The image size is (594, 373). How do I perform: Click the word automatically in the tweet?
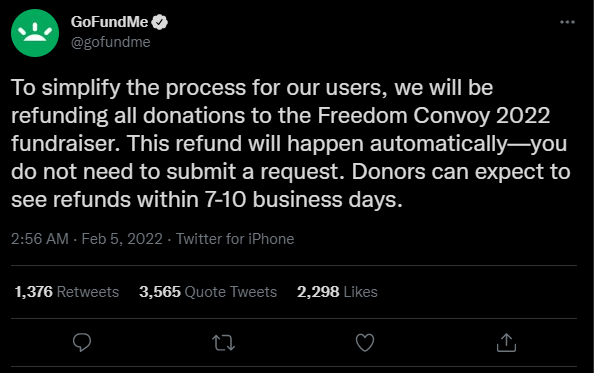[x=438, y=144]
